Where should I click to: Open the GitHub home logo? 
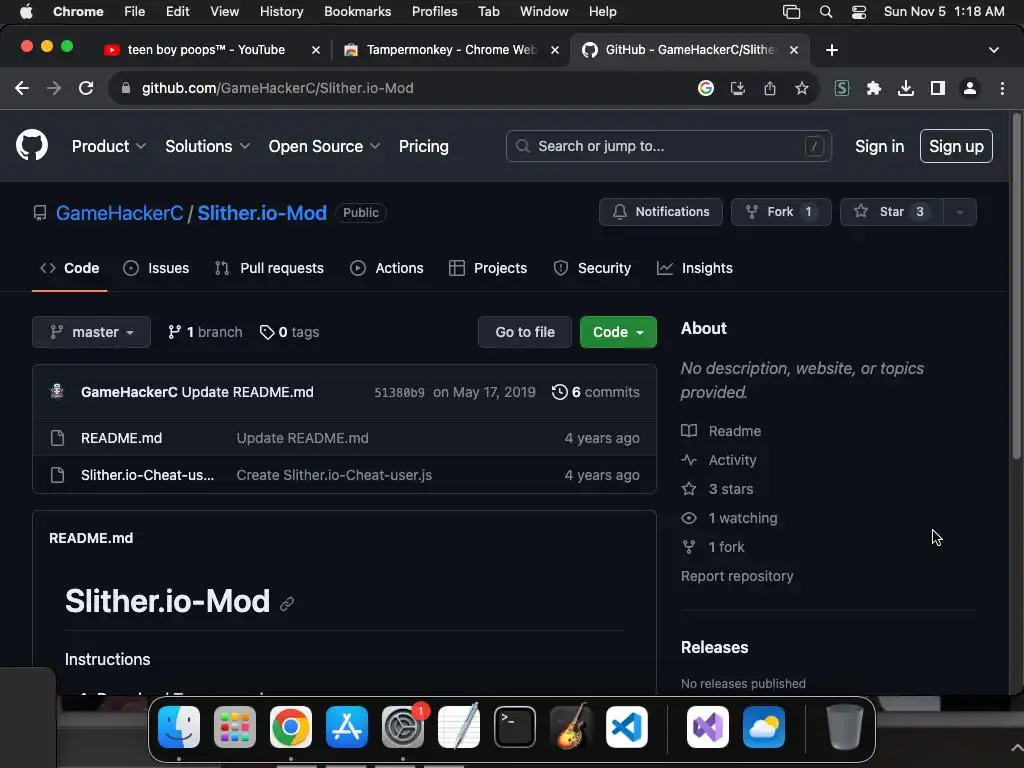(31, 145)
